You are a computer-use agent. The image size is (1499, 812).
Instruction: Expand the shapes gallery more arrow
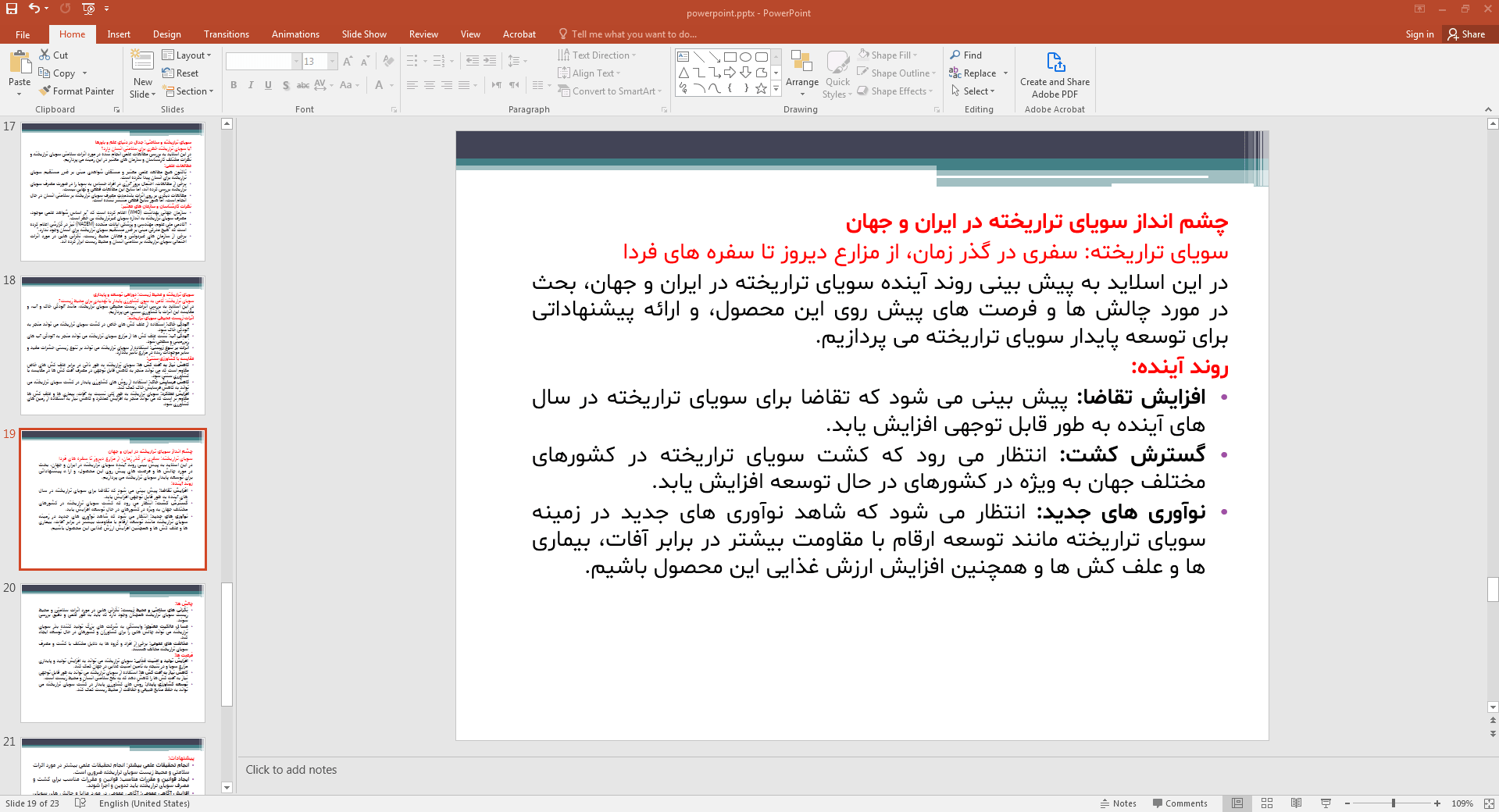pos(776,88)
